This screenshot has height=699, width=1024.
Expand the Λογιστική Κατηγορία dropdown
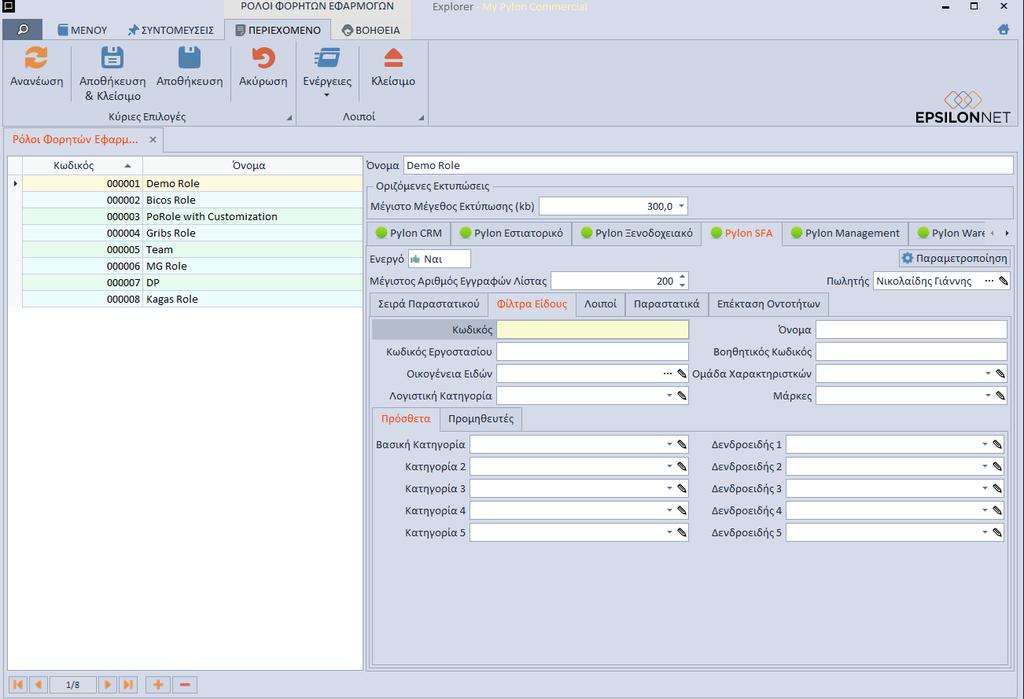[669, 395]
